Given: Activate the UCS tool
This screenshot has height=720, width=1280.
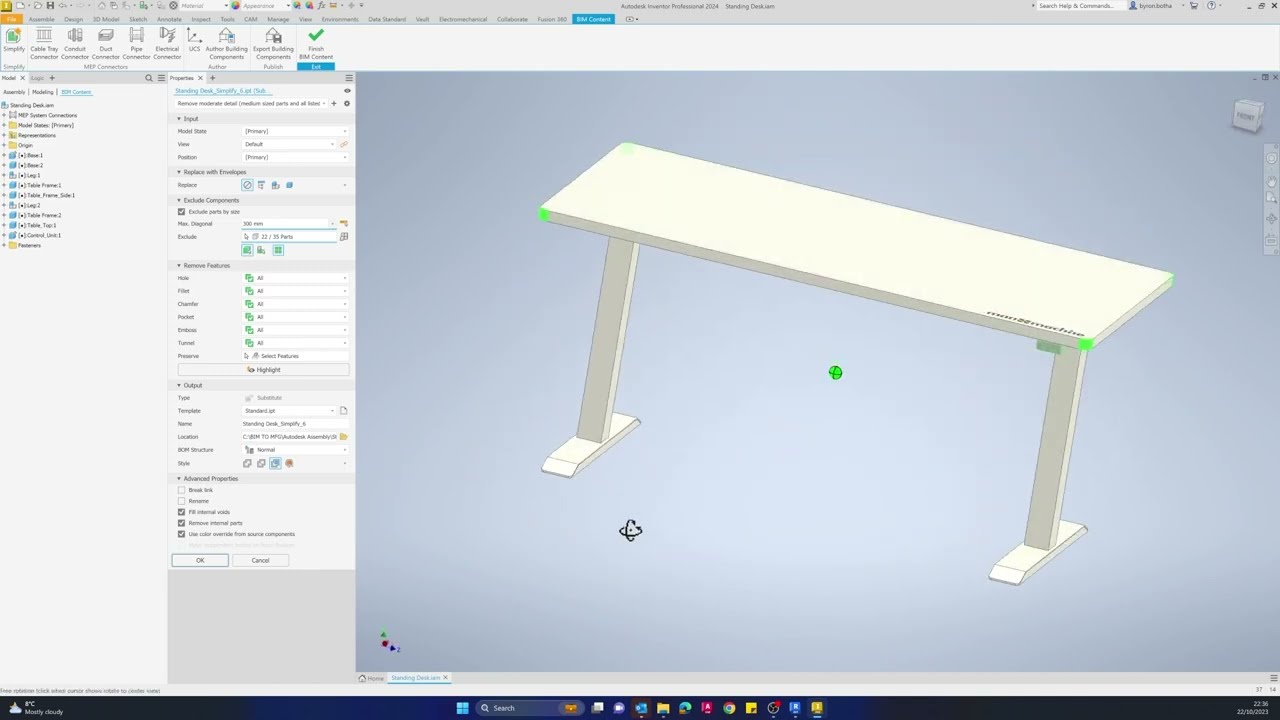Looking at the screenshot, I should coord(194,41).
